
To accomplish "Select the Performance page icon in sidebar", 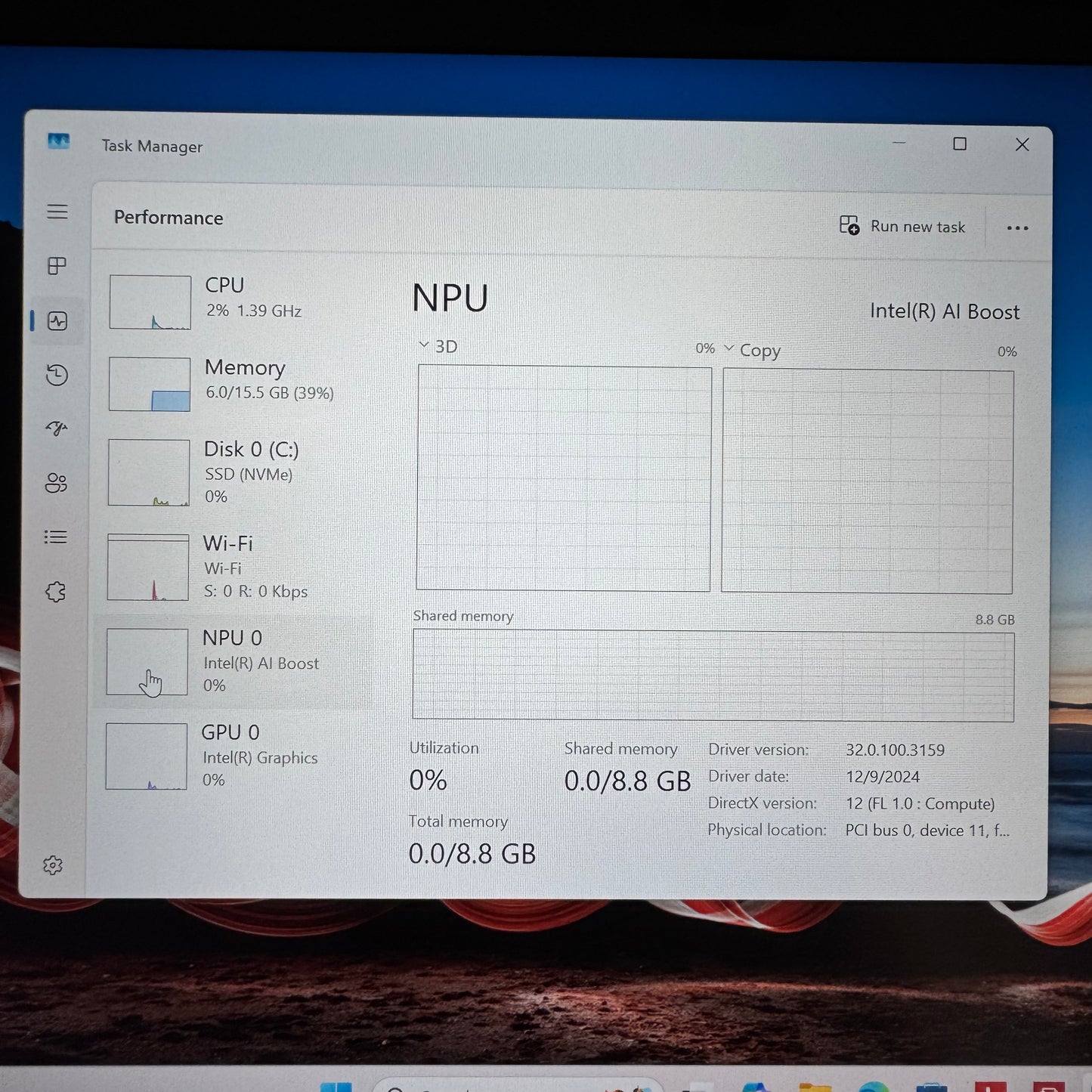I will 57,321.
